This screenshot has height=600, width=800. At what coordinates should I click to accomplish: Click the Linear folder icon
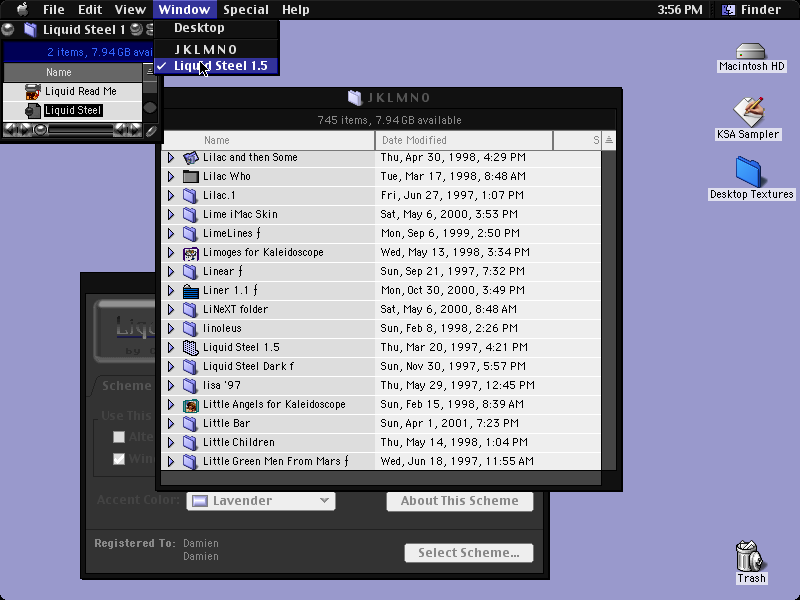pyautogui.click(x=190, y=271)
